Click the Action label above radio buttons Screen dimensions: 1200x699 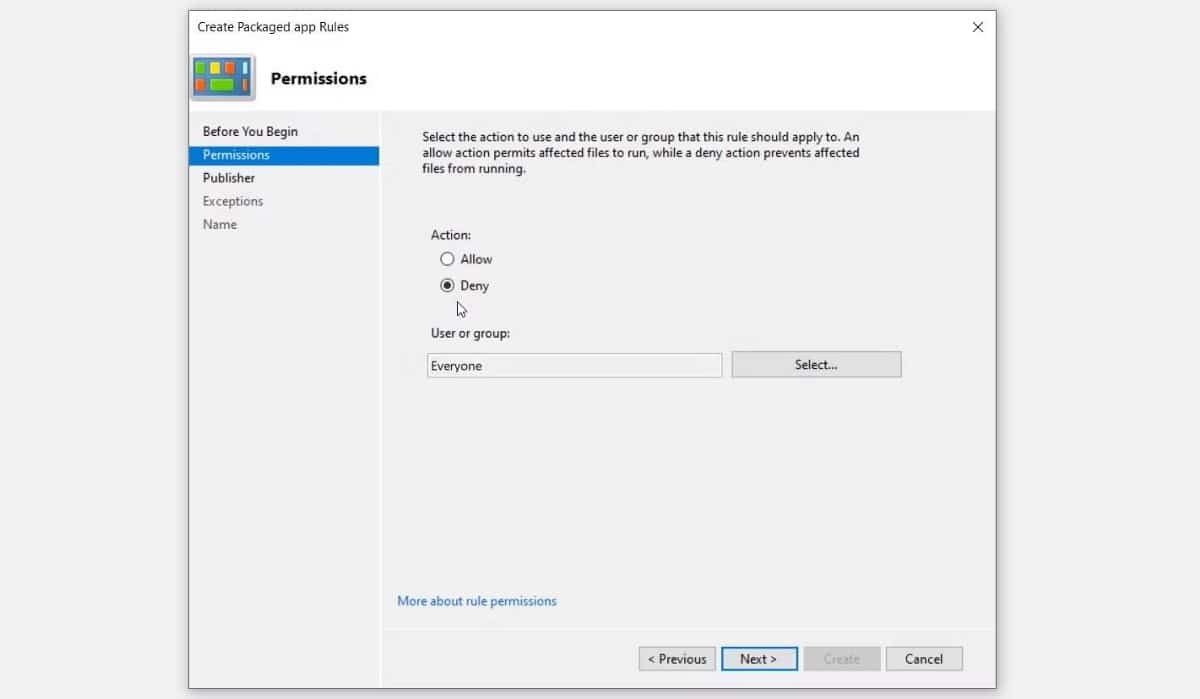click(452, 234)
